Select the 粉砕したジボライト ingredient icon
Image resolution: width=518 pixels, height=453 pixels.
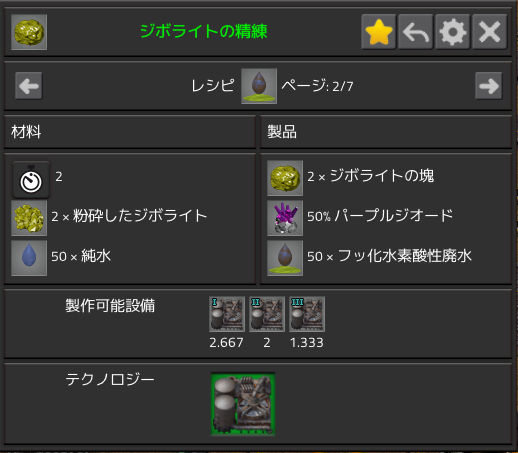29,218
